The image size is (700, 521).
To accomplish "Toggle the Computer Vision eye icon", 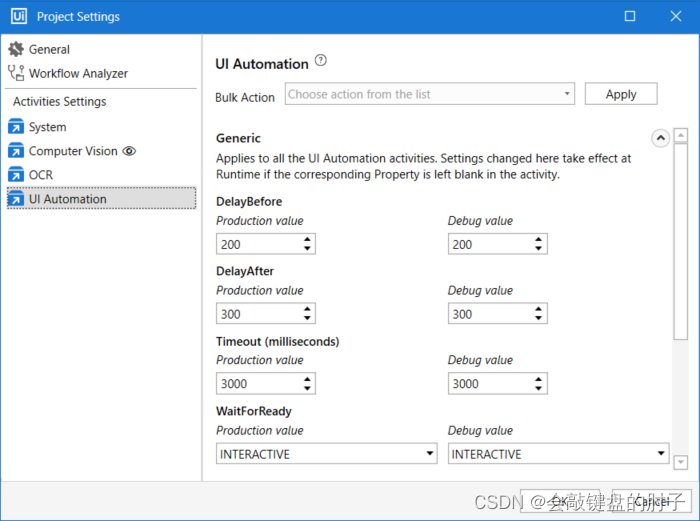I will coord(129,151).
